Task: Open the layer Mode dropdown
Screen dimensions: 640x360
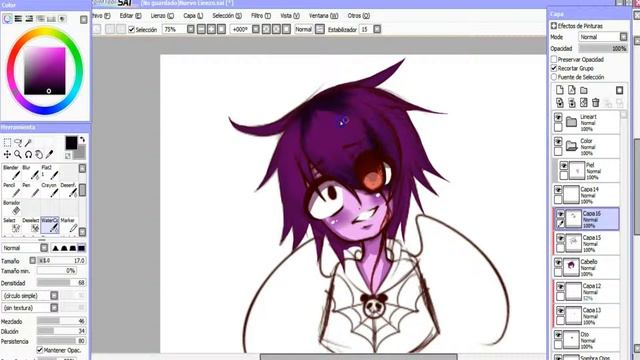Action: tap(623, 37)
